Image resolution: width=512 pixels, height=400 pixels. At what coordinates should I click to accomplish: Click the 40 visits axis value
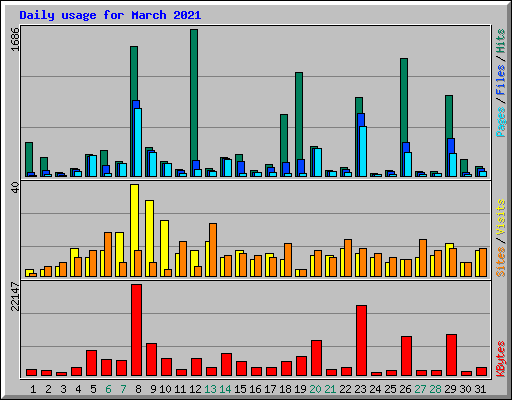(15, 187)
